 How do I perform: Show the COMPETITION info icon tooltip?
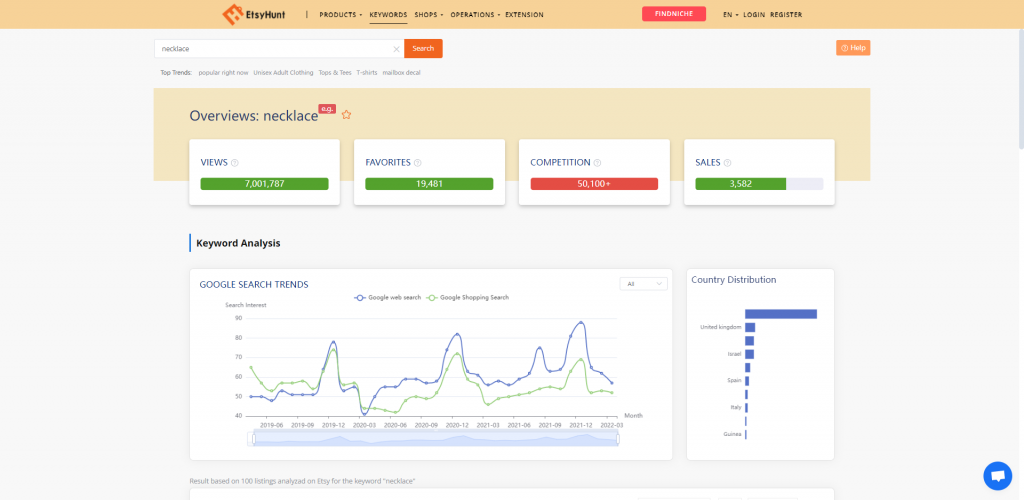[597, 163]
